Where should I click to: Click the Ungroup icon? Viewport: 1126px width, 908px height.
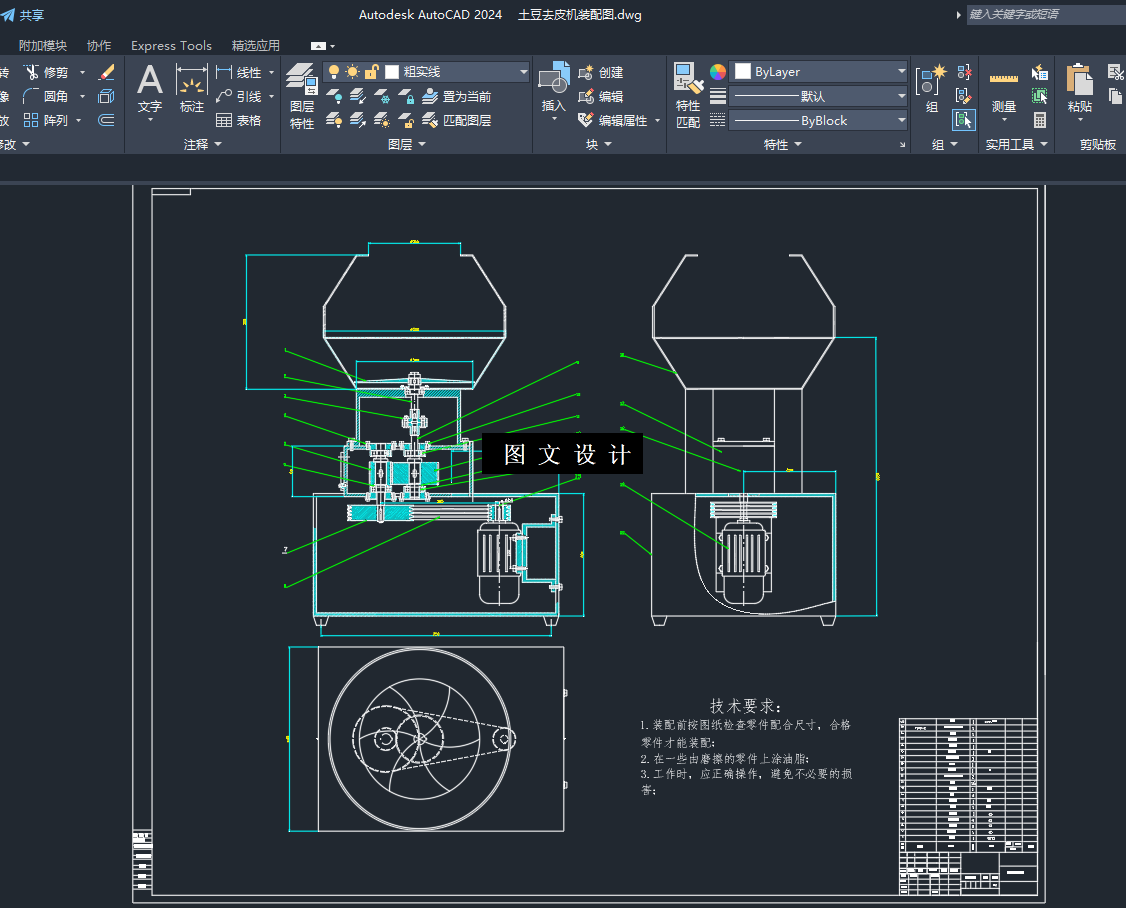[x=964, y=72]
